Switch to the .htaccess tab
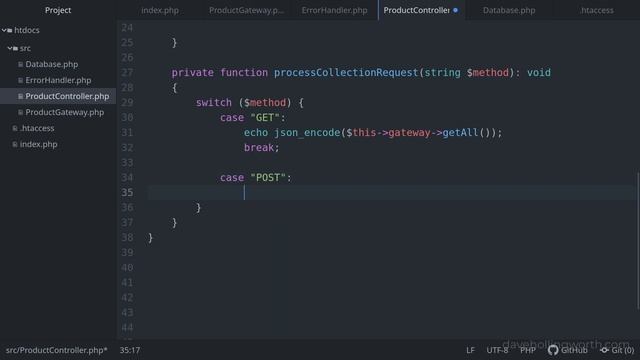The image size is (640, 360). [597, 10]
